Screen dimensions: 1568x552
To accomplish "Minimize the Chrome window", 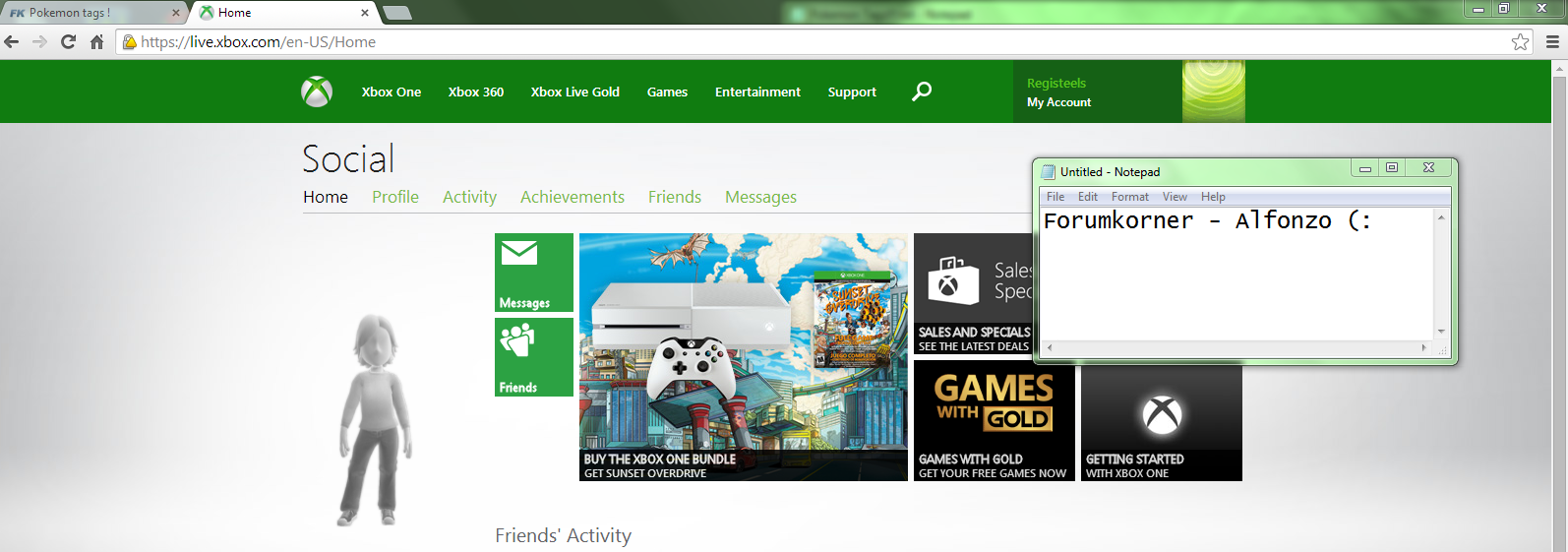I will (x=1478, y=9).
